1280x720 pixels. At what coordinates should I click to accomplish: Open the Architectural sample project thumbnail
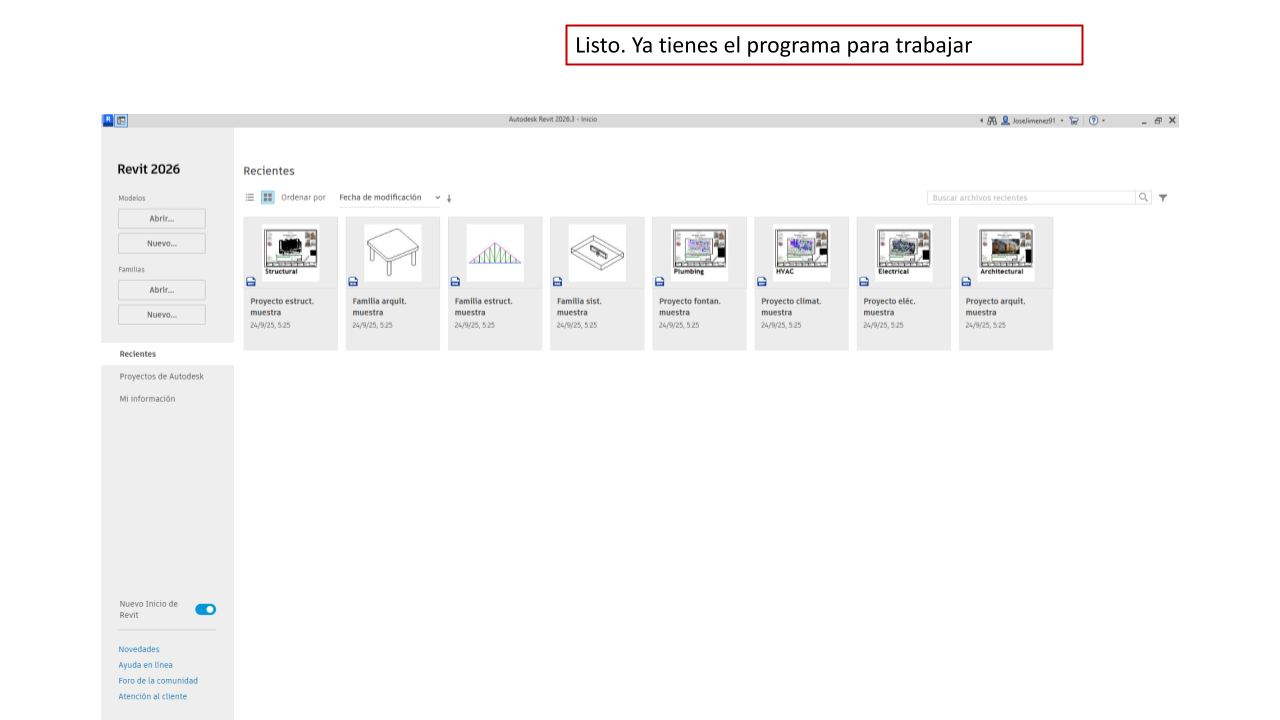point(1006,252)
